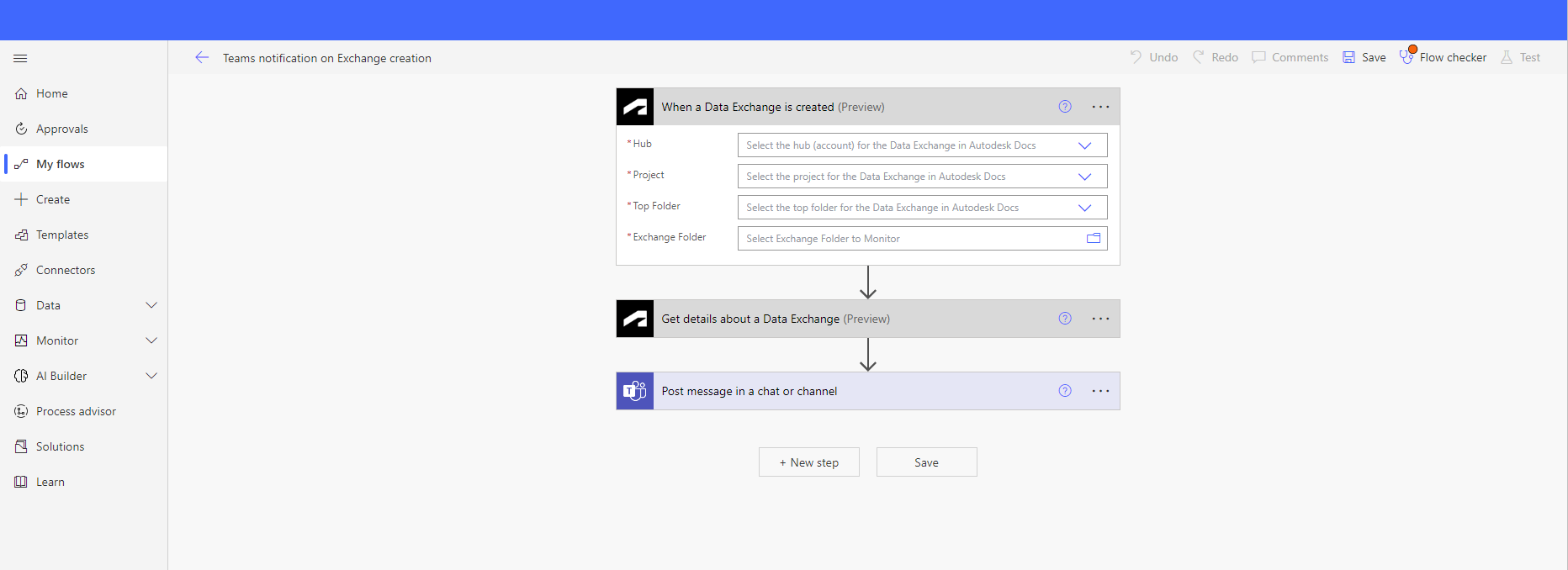The width and height of the screenshot is (1568, 570).
Task: Click the Approvals icon in sidebar
Action: point(21,129)
